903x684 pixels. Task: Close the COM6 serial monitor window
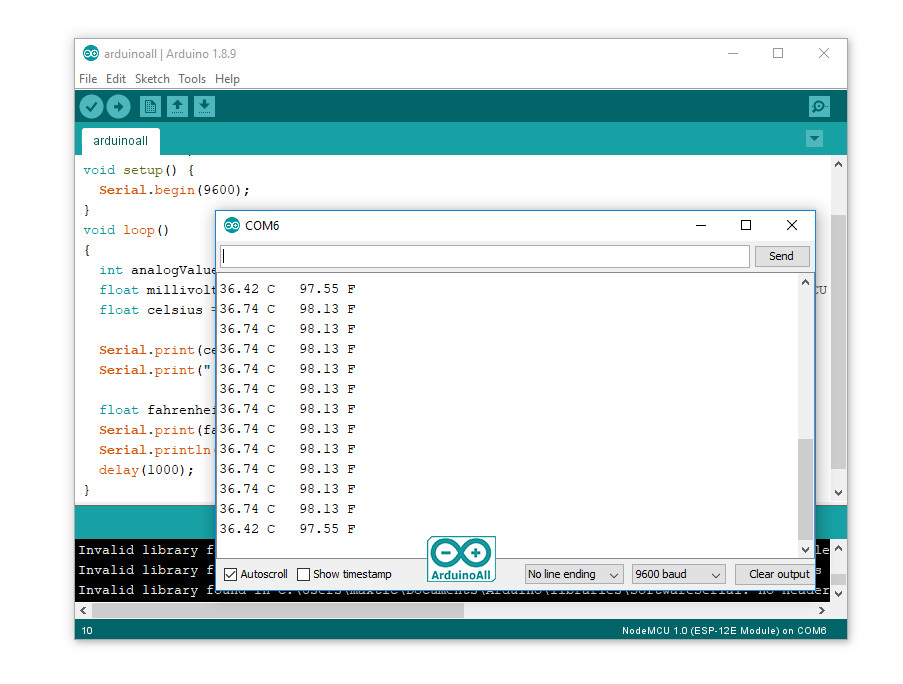coord(792,225)
